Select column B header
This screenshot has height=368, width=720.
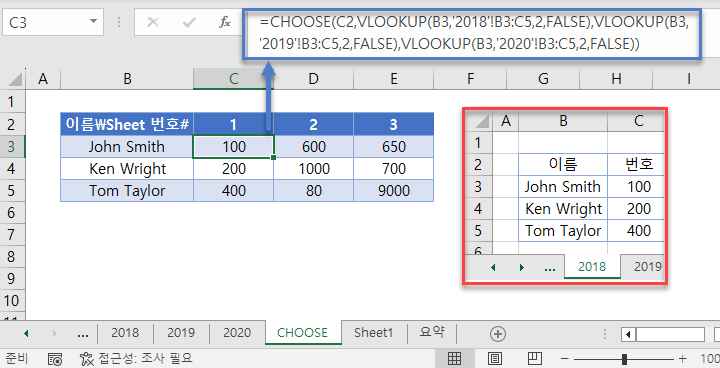tap(127, 79)
